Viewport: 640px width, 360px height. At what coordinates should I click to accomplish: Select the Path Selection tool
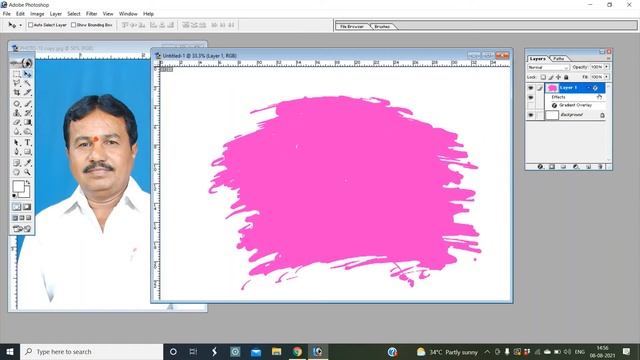(x=17, y=142)
